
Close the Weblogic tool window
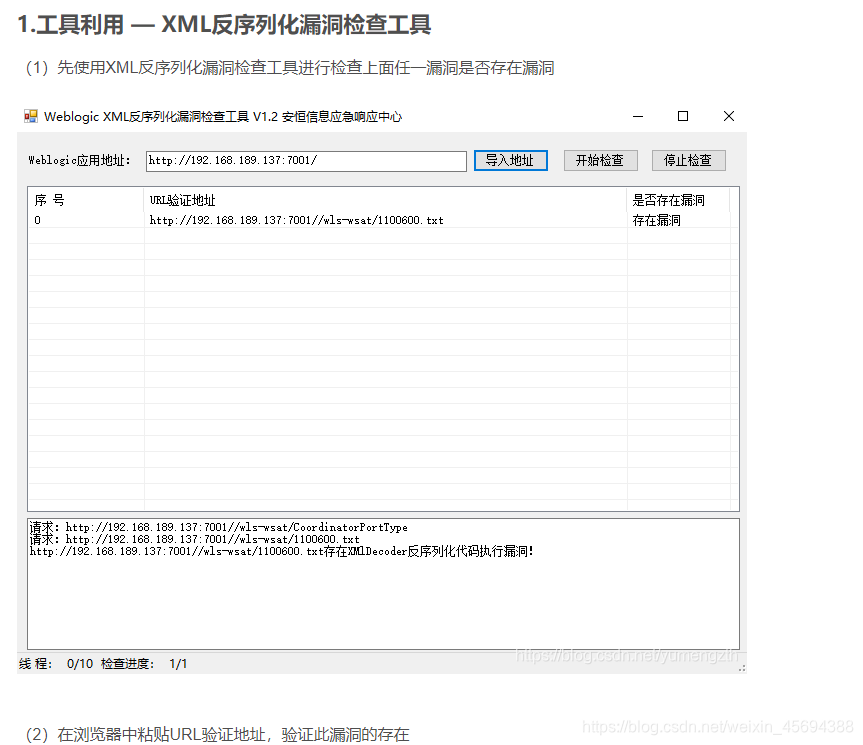(729, 116)
